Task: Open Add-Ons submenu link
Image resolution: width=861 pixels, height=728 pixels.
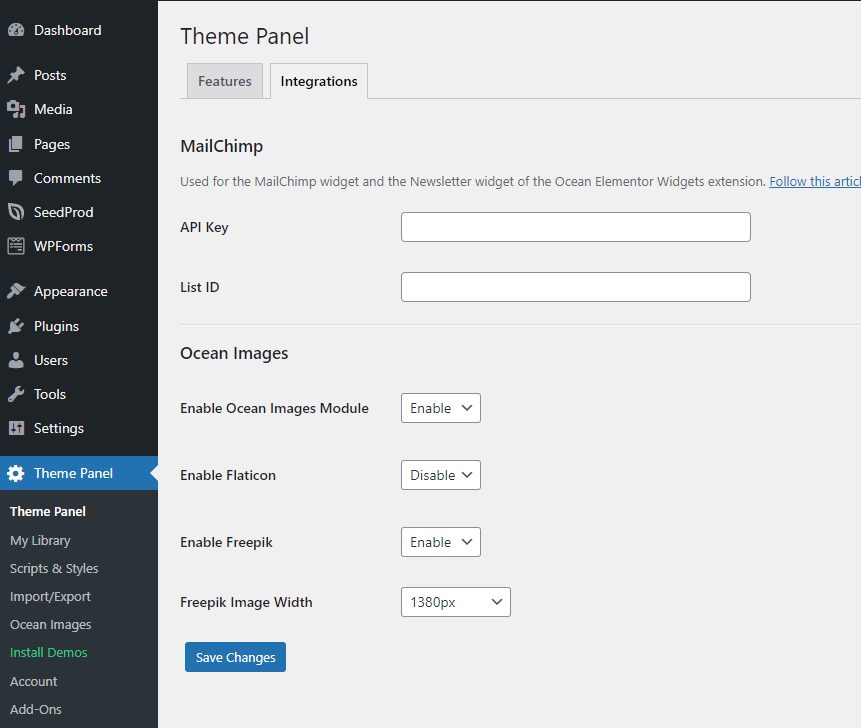Action: (36, 709)
